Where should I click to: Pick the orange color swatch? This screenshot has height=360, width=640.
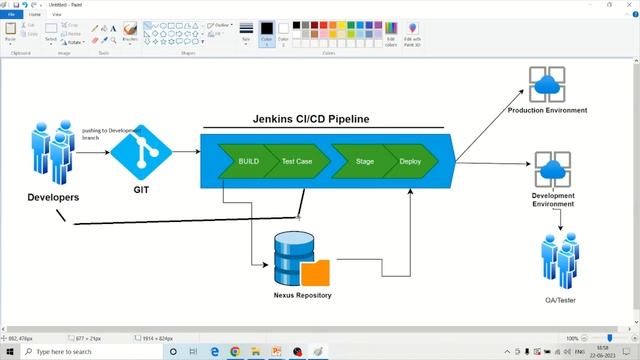coord(333,25)
